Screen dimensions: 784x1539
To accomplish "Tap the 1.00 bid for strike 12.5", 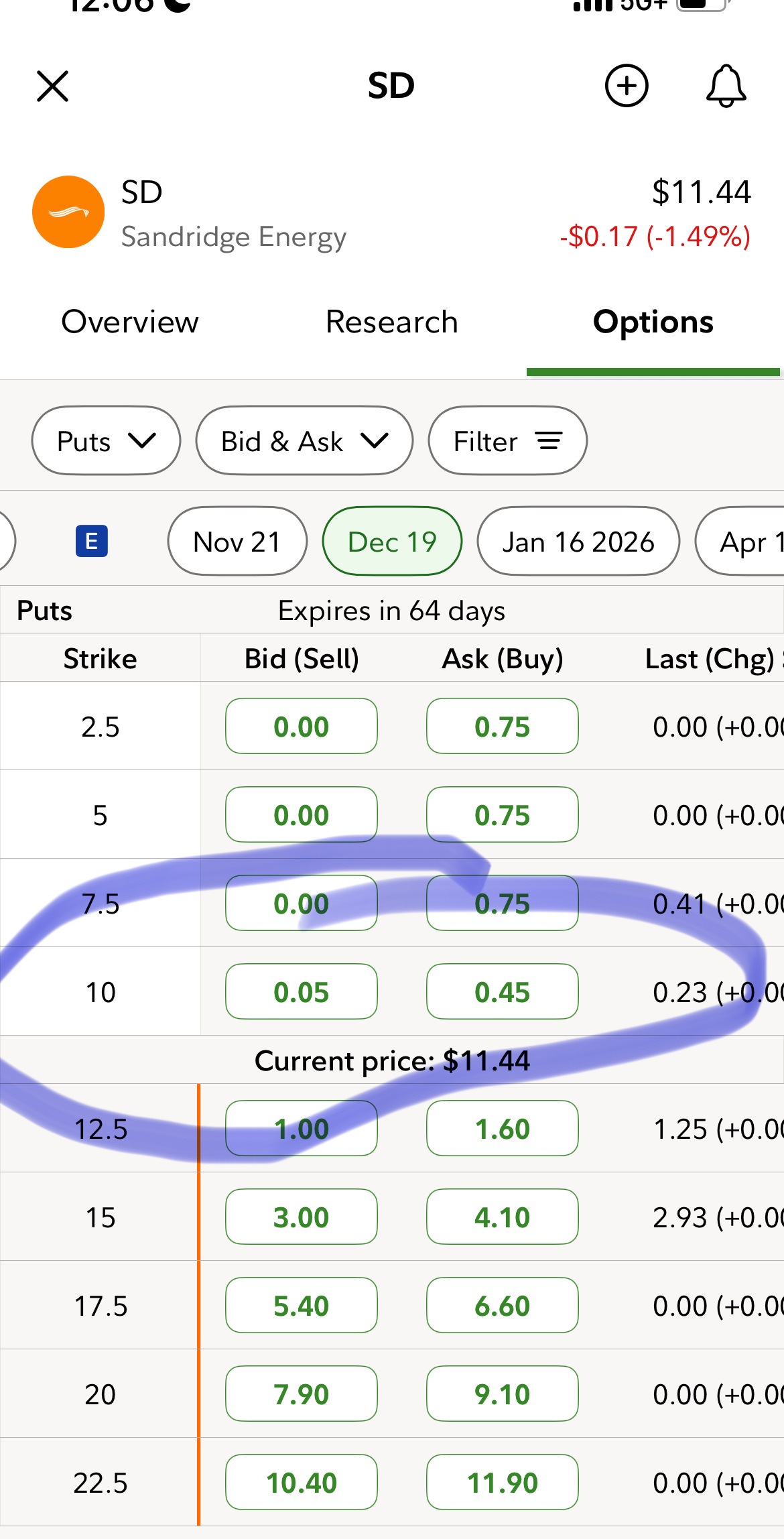I will click(302, 1128).
